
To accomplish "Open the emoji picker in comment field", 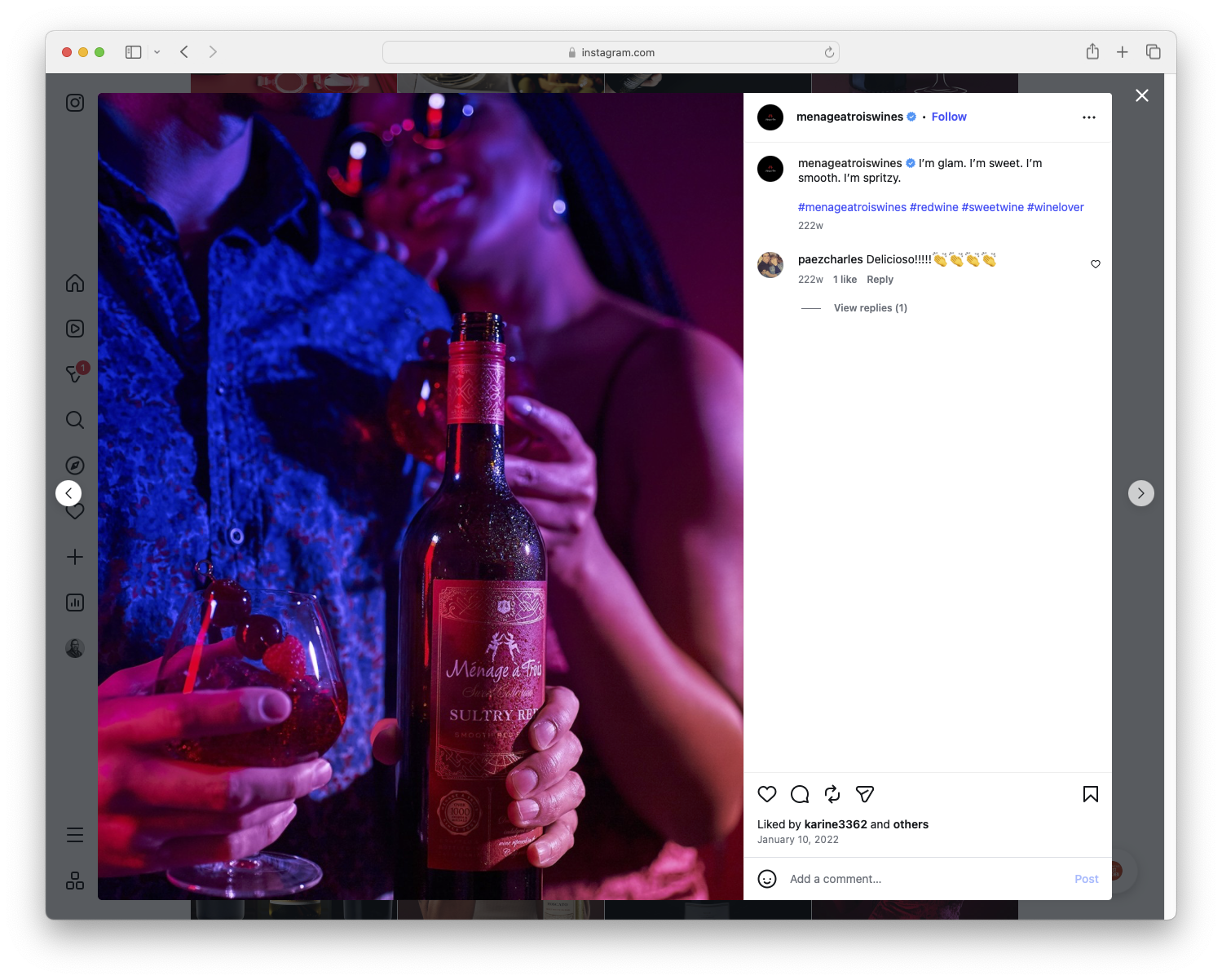I will pos(767,879).
